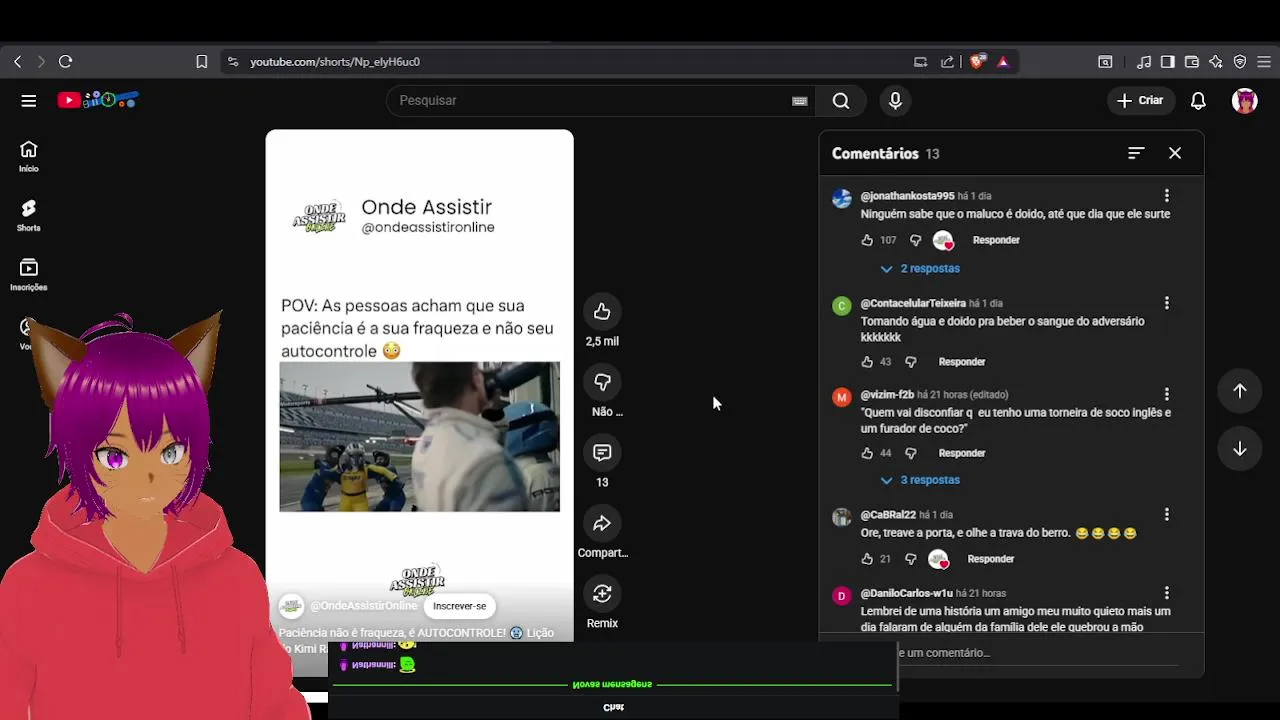Image resolution: width=1280 pixels, height=720 pixels.
Task: Dislike the Short with thumbs down
Action: tap(602, 382)
